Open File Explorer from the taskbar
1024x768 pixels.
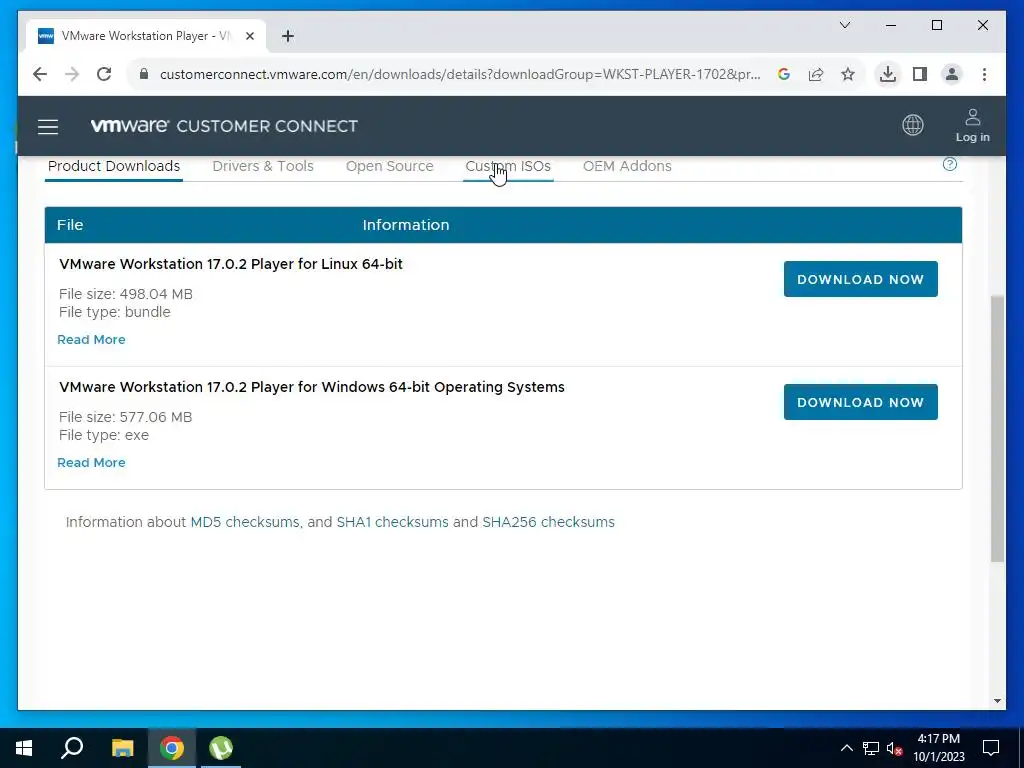click(x=122, y=748)
